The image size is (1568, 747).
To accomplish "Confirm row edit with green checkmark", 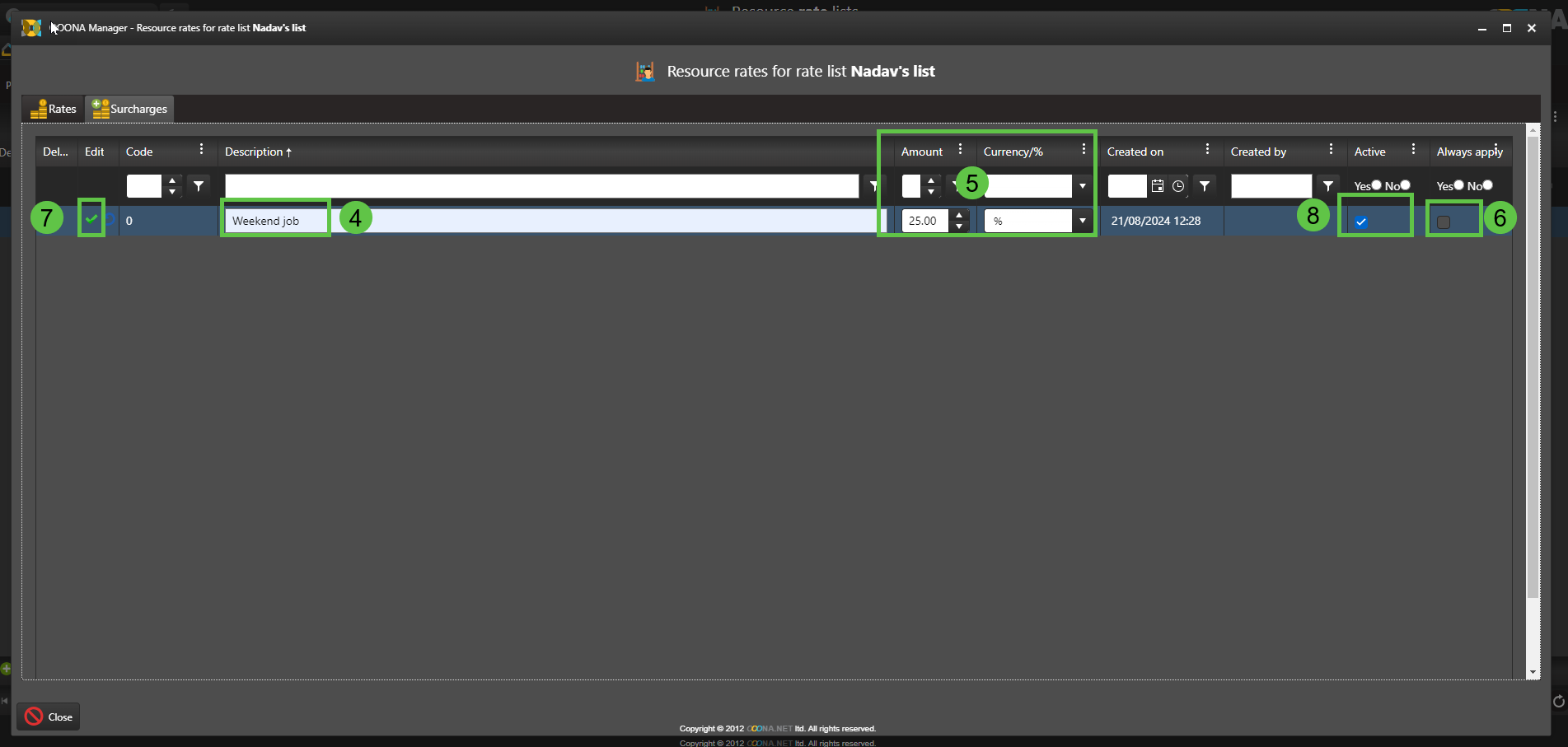I will point(91,219).
